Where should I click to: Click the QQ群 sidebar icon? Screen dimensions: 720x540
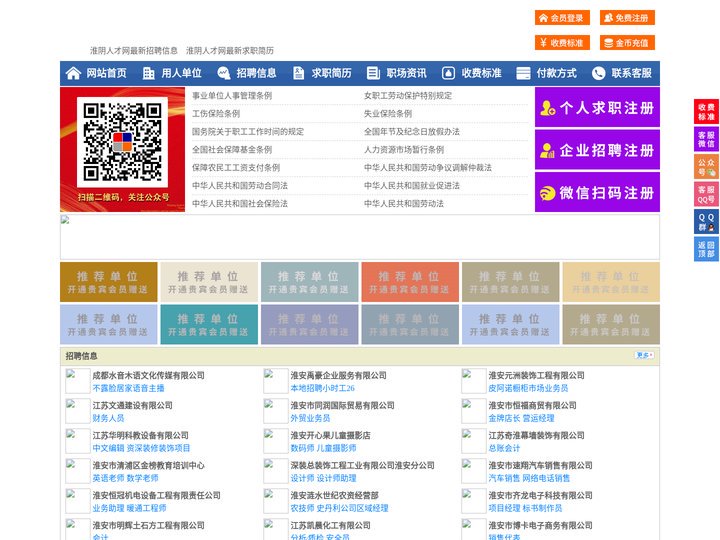pyautogui.click(x=706, y=222)
